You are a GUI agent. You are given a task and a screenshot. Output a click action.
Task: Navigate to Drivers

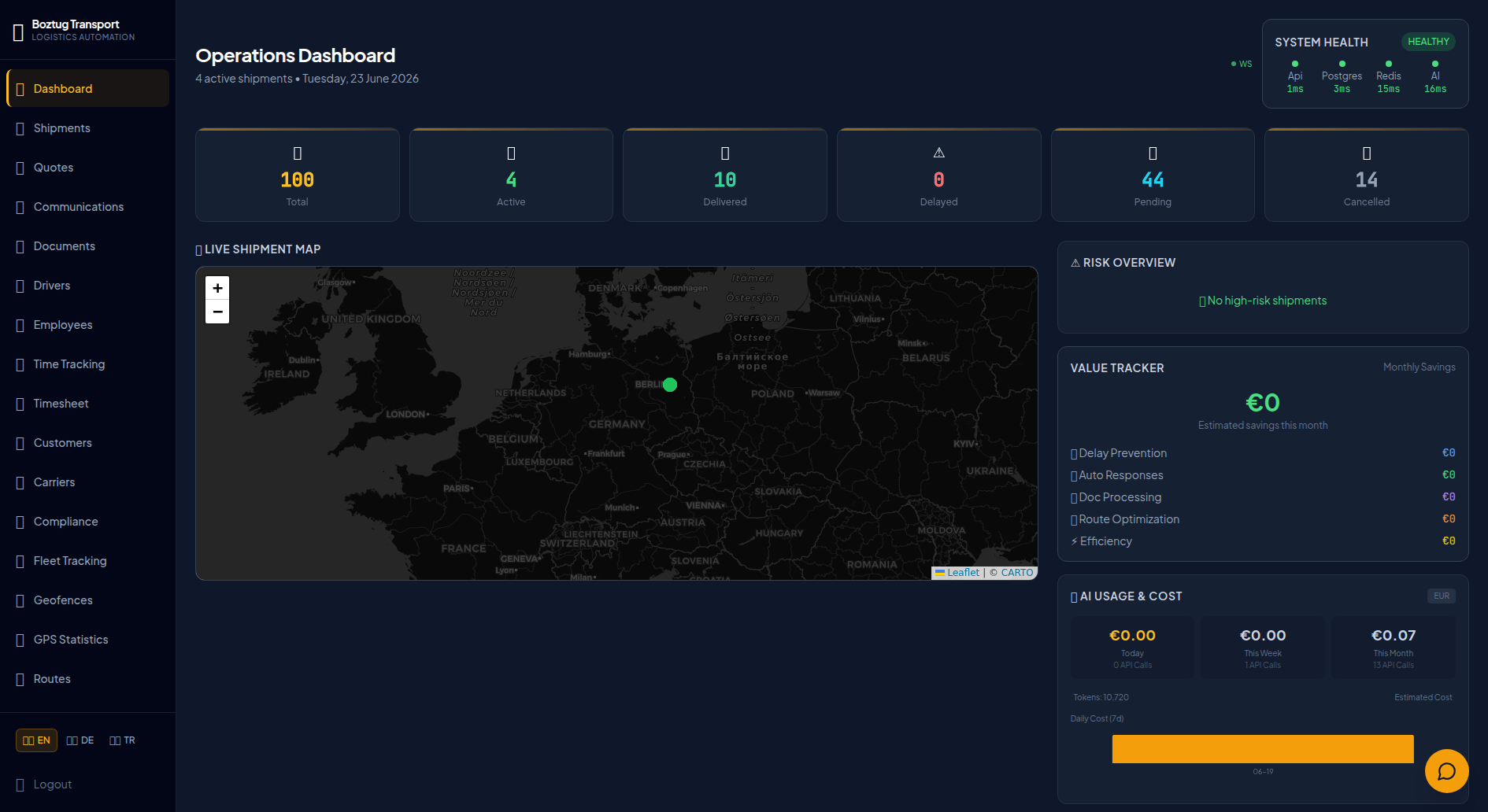87,286
